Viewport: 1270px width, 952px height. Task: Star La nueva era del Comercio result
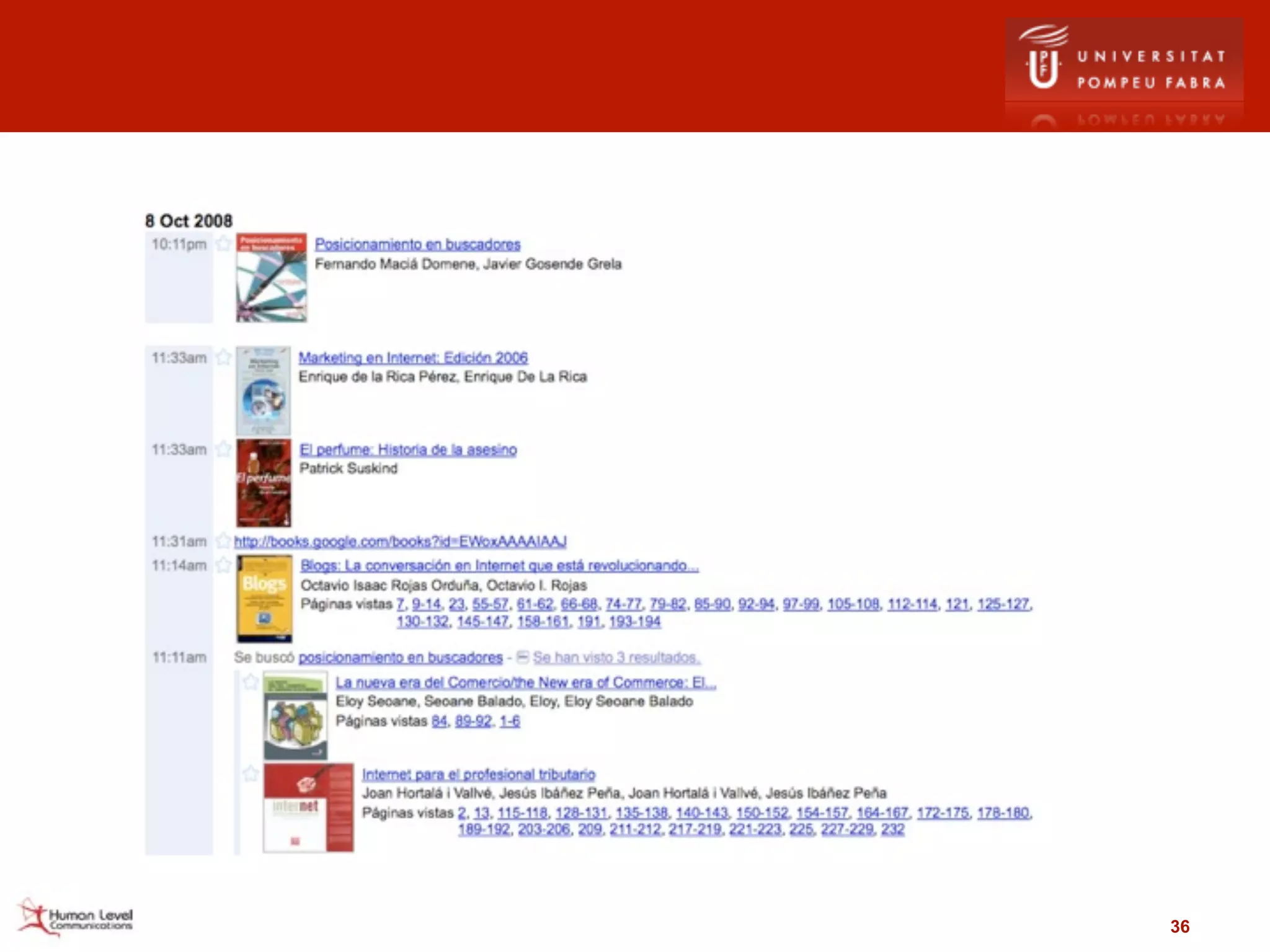click(251, 682)
